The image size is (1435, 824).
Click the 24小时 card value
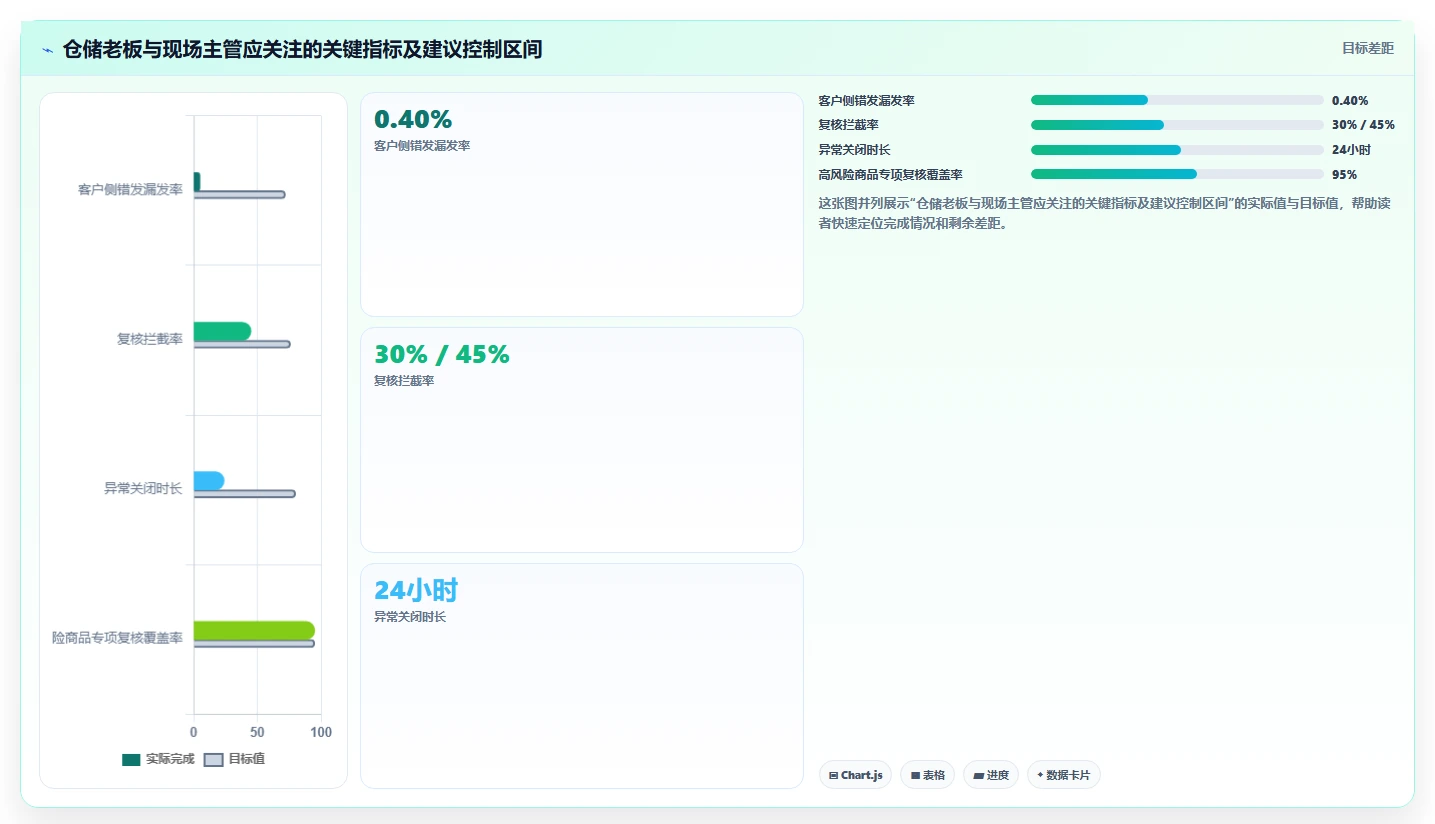click(x=416, y=590)
